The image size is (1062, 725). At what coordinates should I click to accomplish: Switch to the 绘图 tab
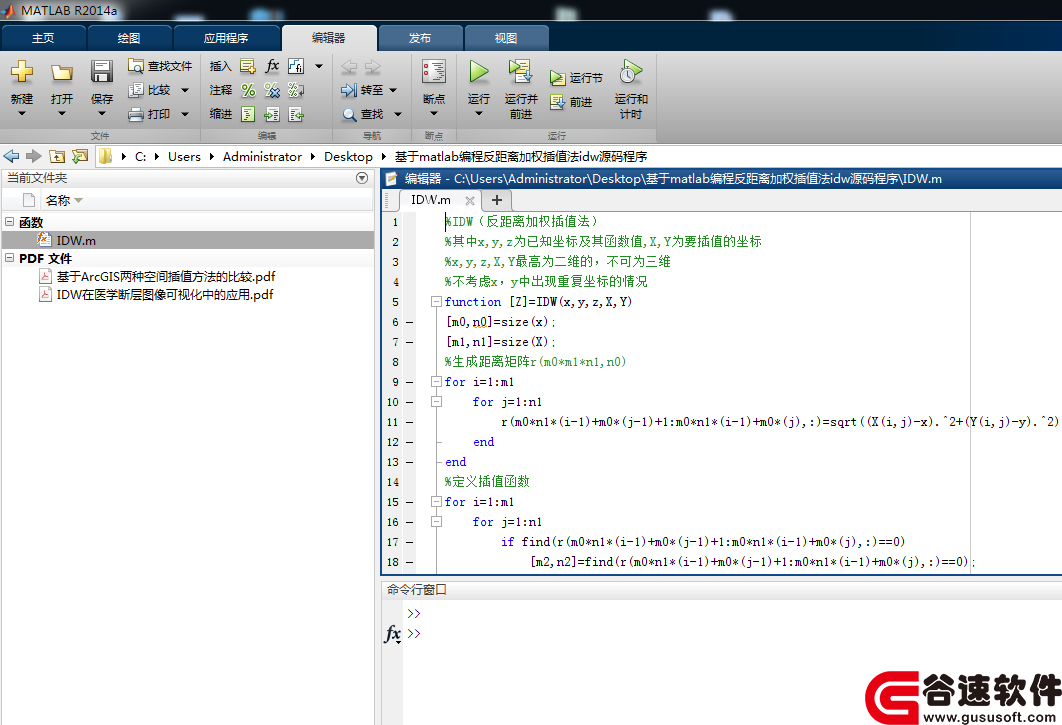pyautogui.click(x=129, y=38)
